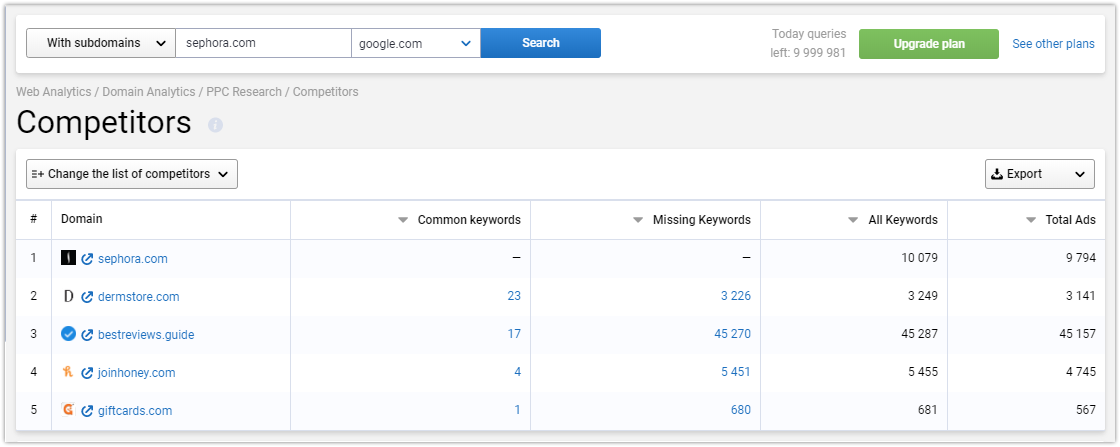Open missing keywords count 45 270
Image resolution: width=1120 pixels, height=447 pixels.
732,334
